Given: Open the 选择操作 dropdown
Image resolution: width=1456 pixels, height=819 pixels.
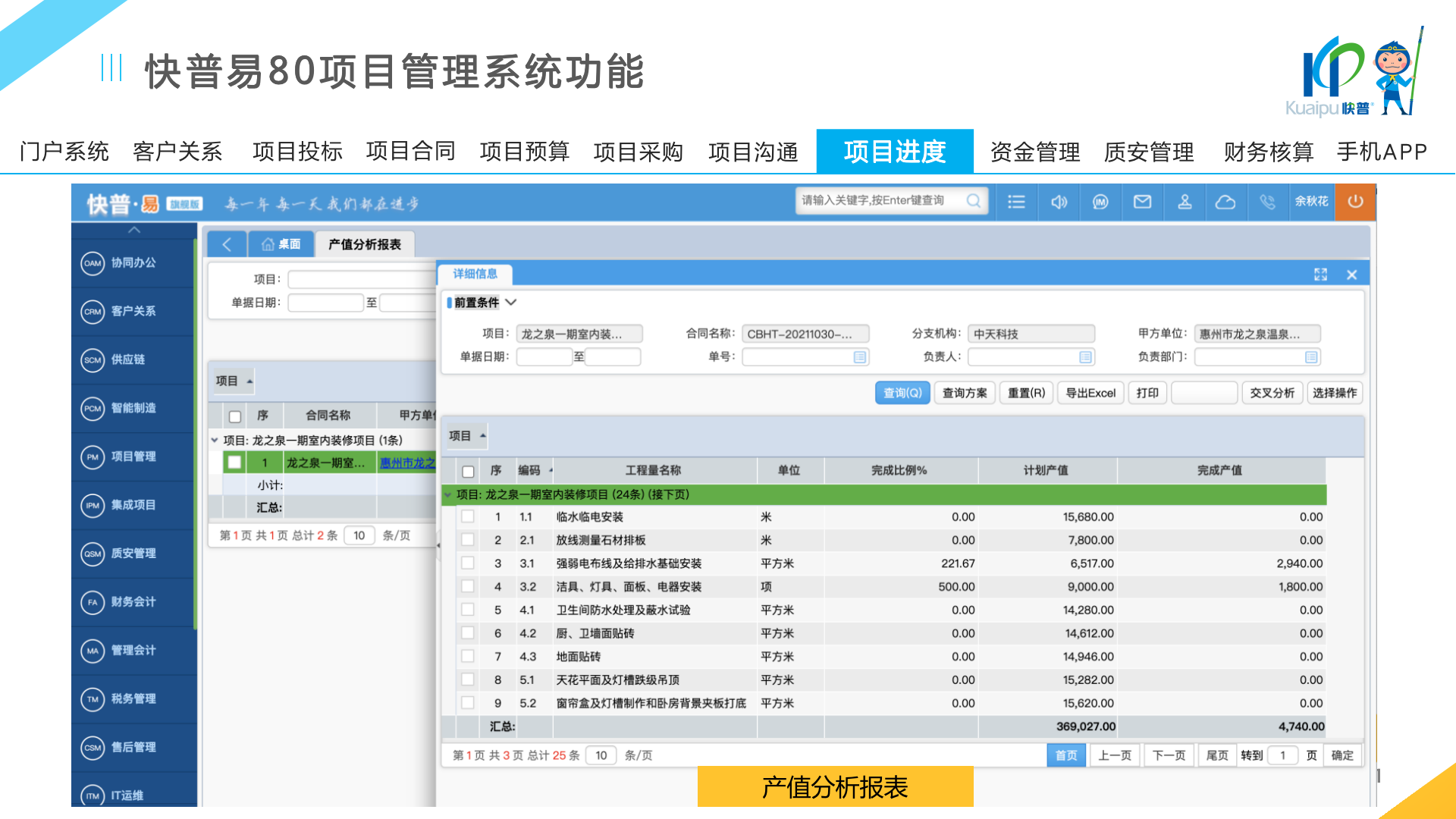Looking at the screenshot, I should (x=1335, y=393).
